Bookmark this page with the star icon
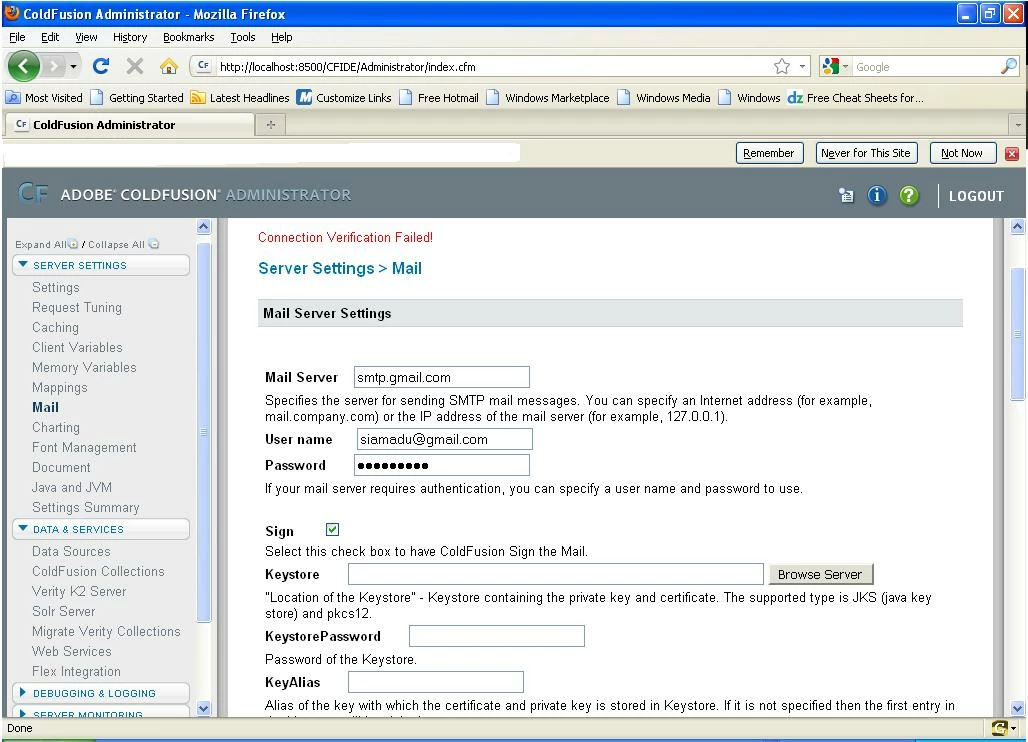 pyautogui.click(x=781, y=66)
